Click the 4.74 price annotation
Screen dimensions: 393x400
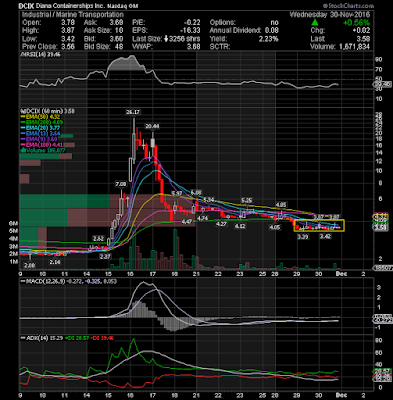pyautogui.click(x=202, y=218)
